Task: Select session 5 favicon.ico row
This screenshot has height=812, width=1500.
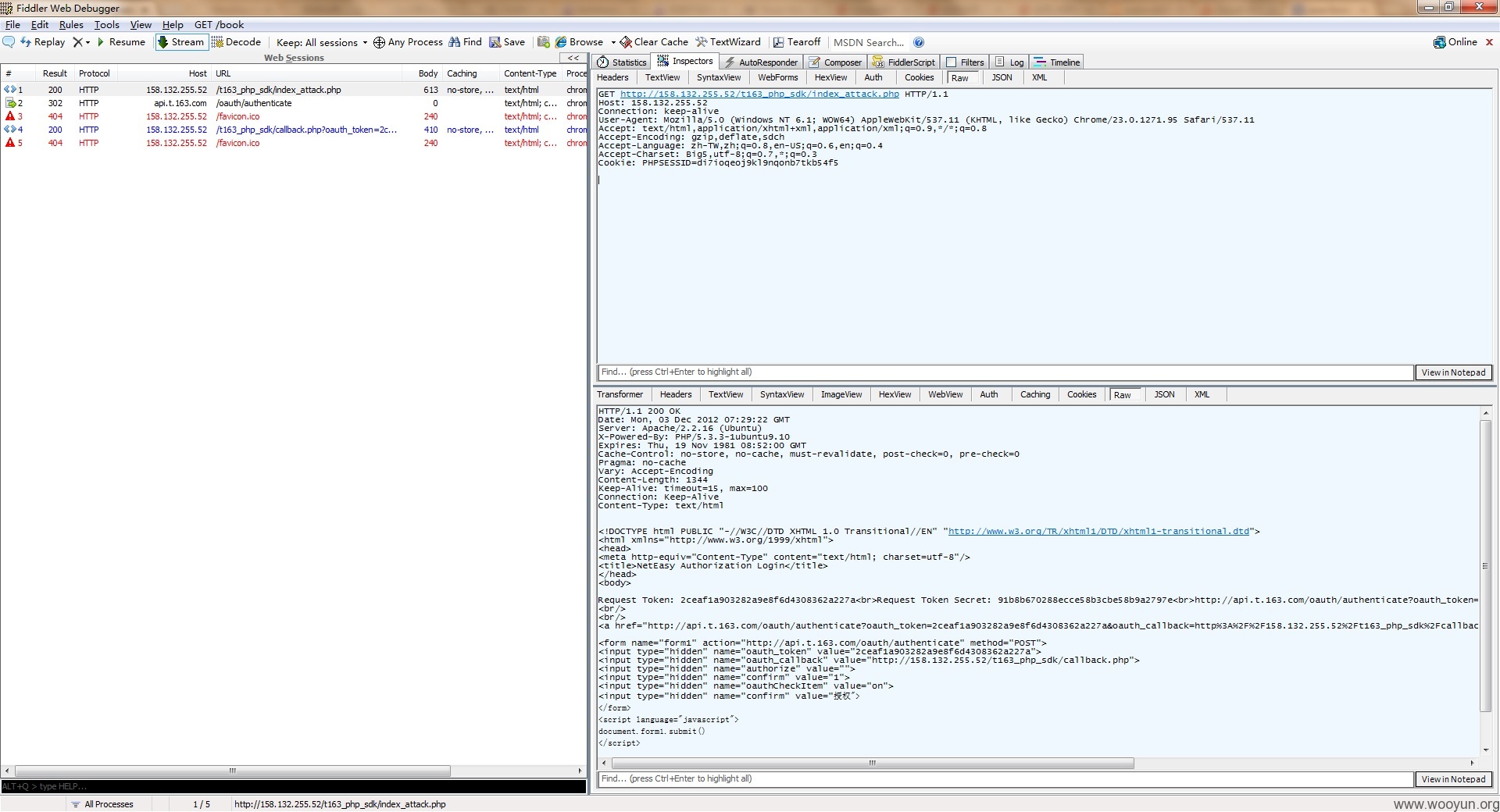Action: point(294,143)
